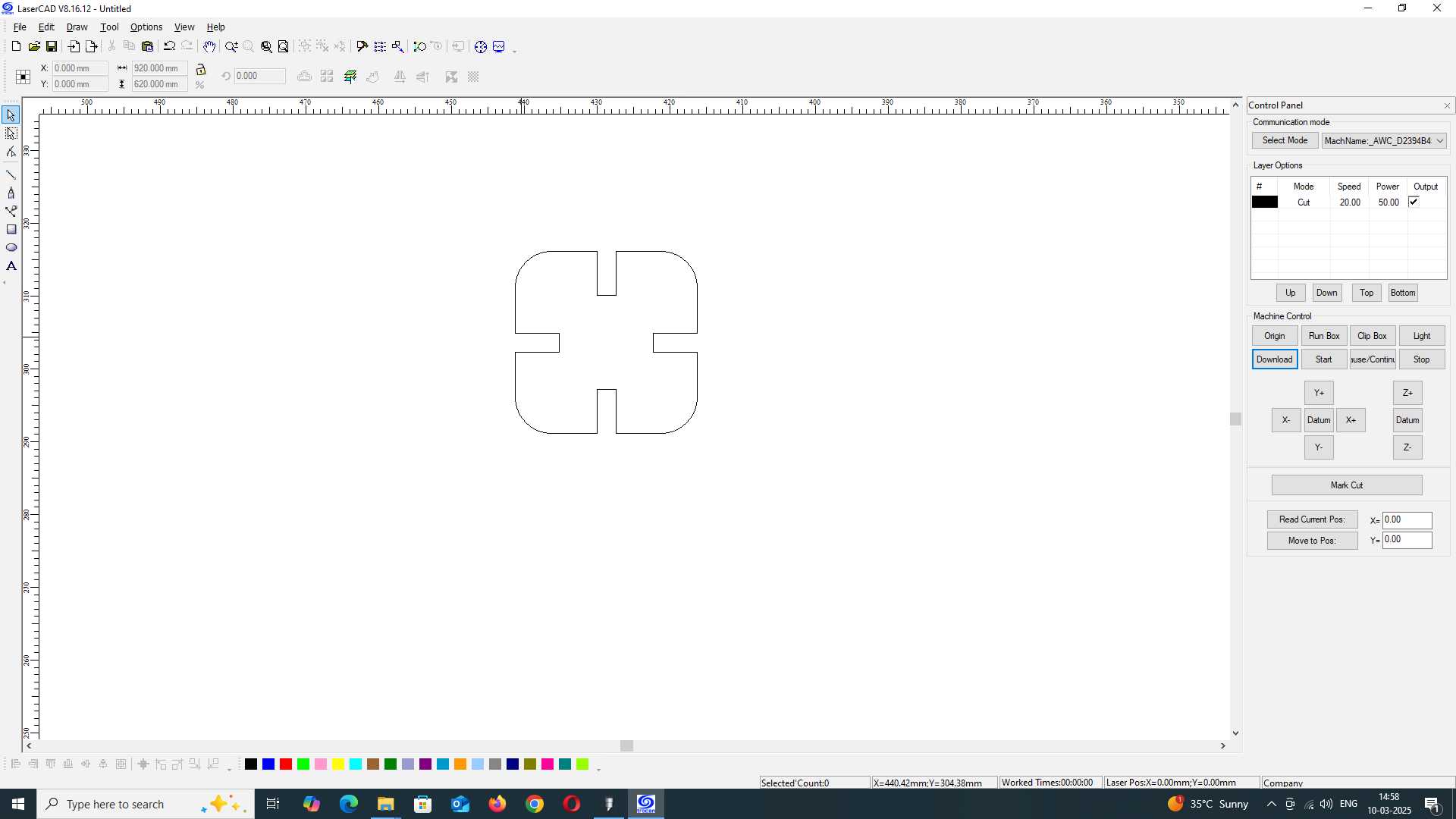Click the Download button
This screenshot has width=1456, height=819.
point(1274,359)
